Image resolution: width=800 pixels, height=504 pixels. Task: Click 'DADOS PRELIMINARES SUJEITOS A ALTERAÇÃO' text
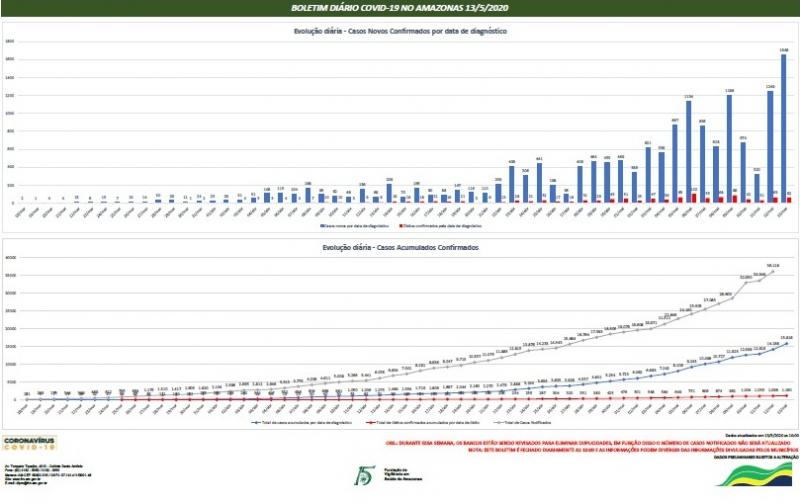pyautogui.click(x=756, y=457)
